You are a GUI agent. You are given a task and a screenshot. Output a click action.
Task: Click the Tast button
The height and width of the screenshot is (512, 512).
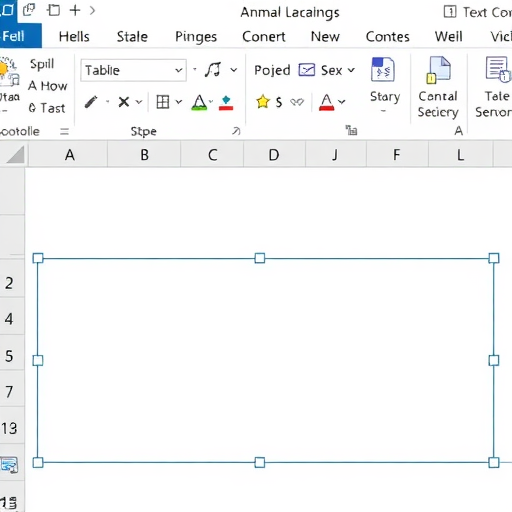[47, 108]
